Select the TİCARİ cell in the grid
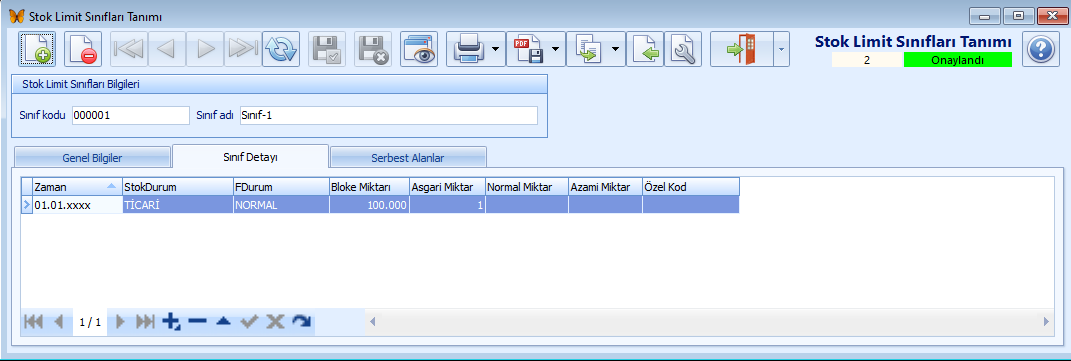Screen dimensions: 1071x361 pyautogui.click(x=178, y=205)
